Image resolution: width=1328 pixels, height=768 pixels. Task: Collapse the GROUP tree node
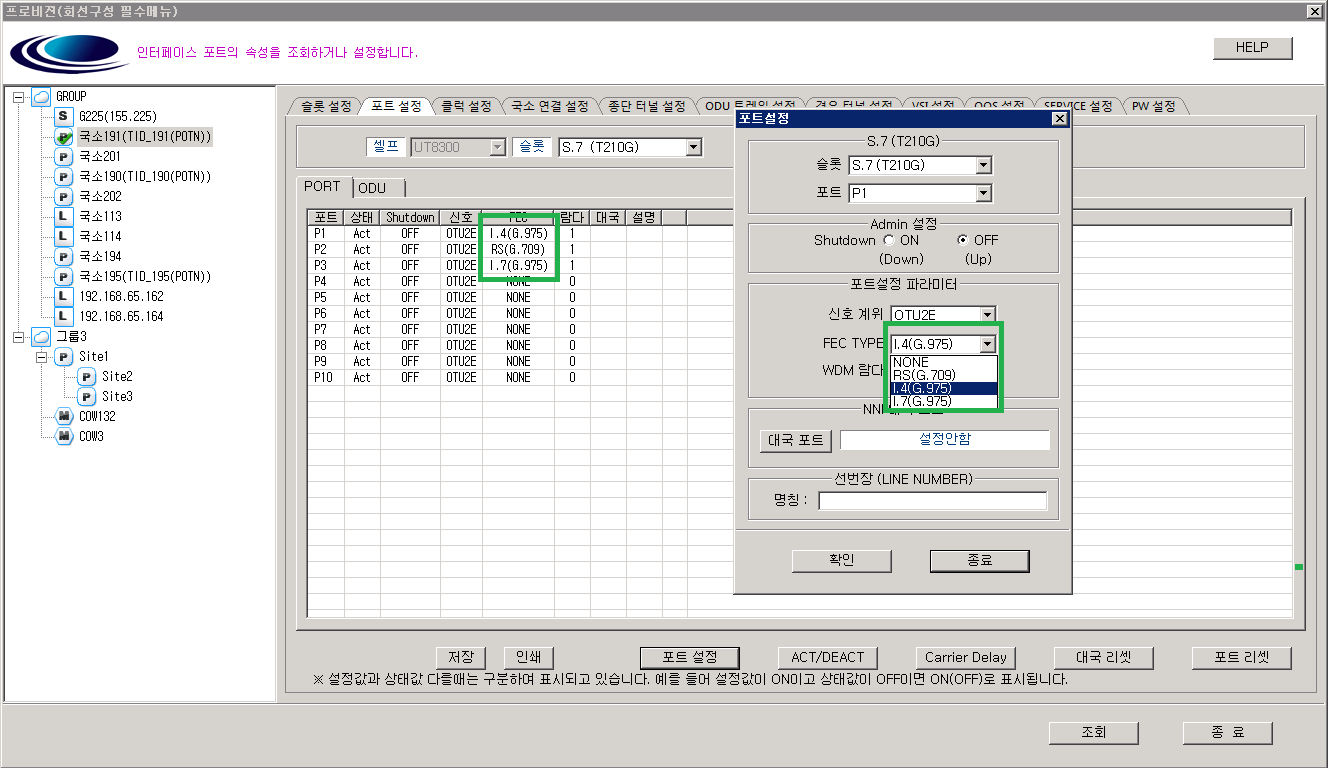(18, 96)
